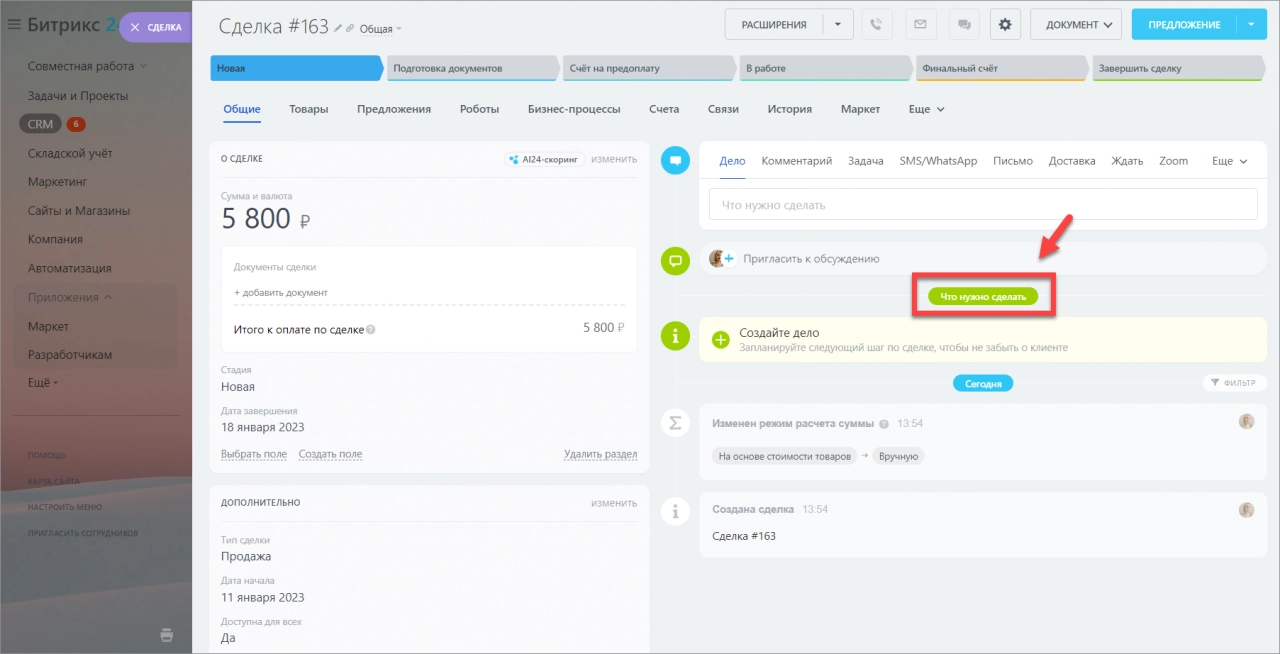
Task: Expand the ДОКУМЕНТ dropdown
Action: pos(1075,25)
